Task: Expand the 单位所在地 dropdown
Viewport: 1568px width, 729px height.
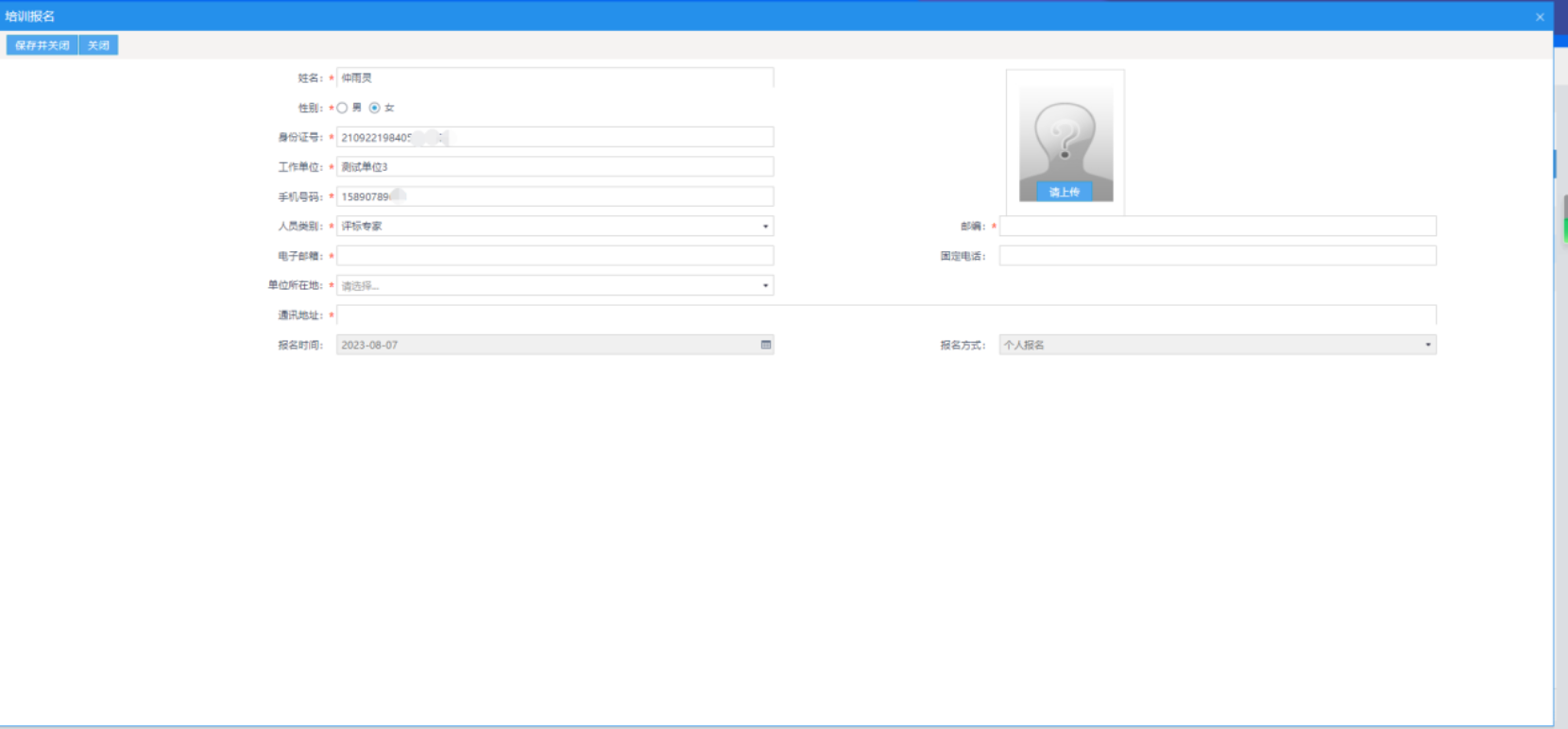Action: [765, 286]
